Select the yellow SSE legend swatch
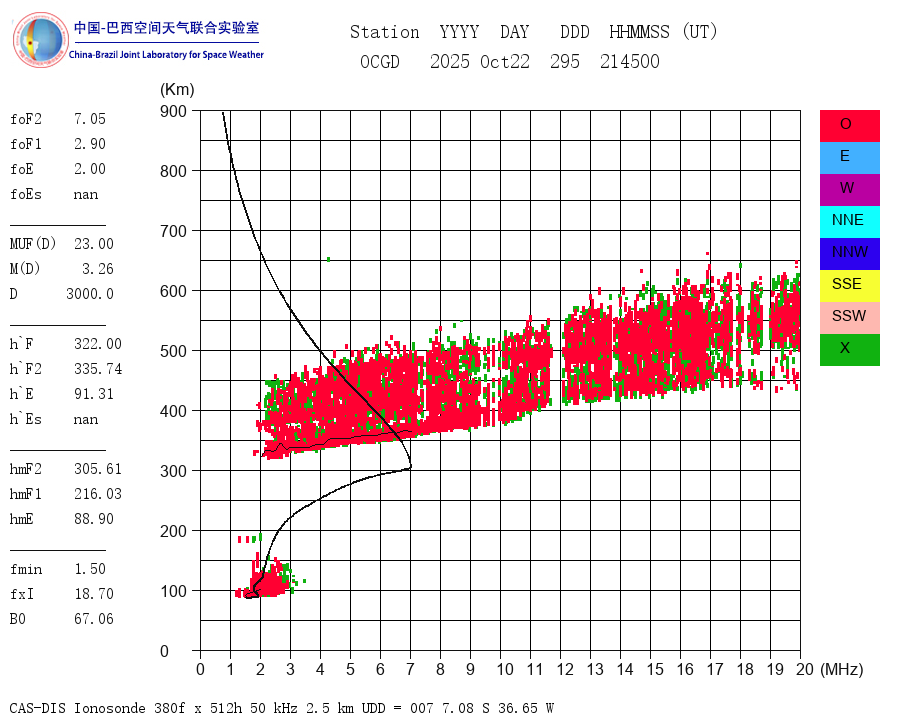900x720 pixels. point(849,286)
